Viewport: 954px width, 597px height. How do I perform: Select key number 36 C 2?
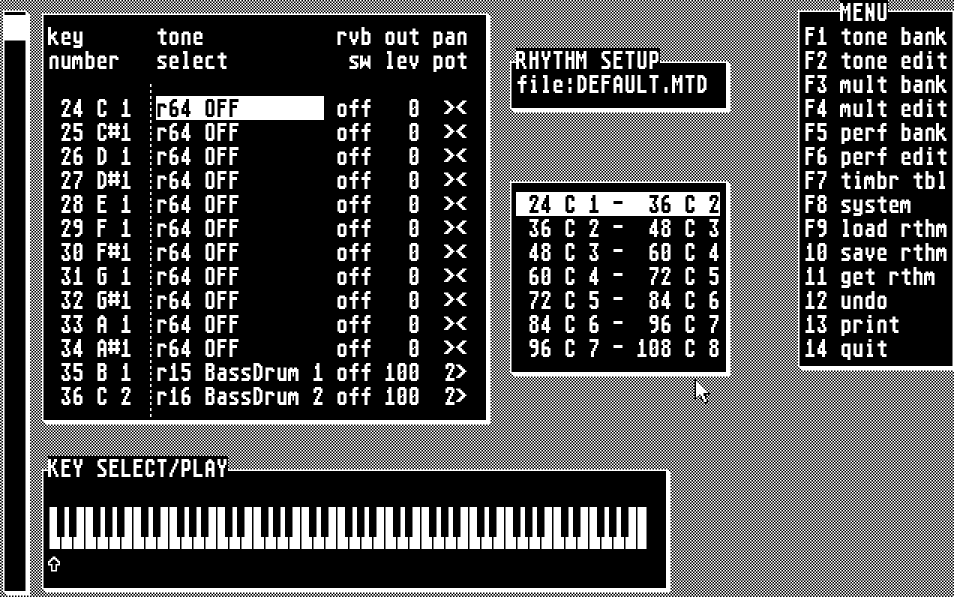coord(96,397)
